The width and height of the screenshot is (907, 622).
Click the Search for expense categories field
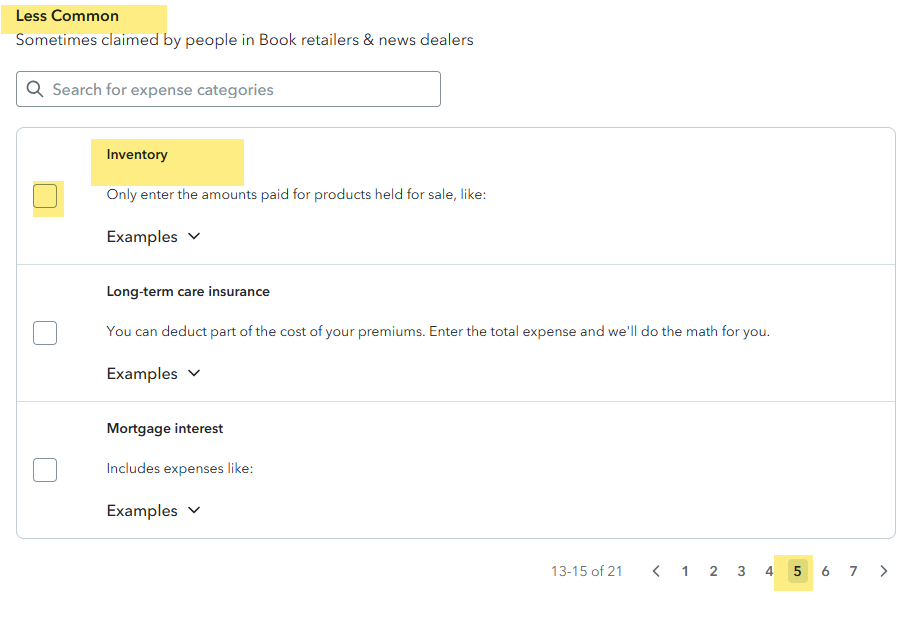240,90
